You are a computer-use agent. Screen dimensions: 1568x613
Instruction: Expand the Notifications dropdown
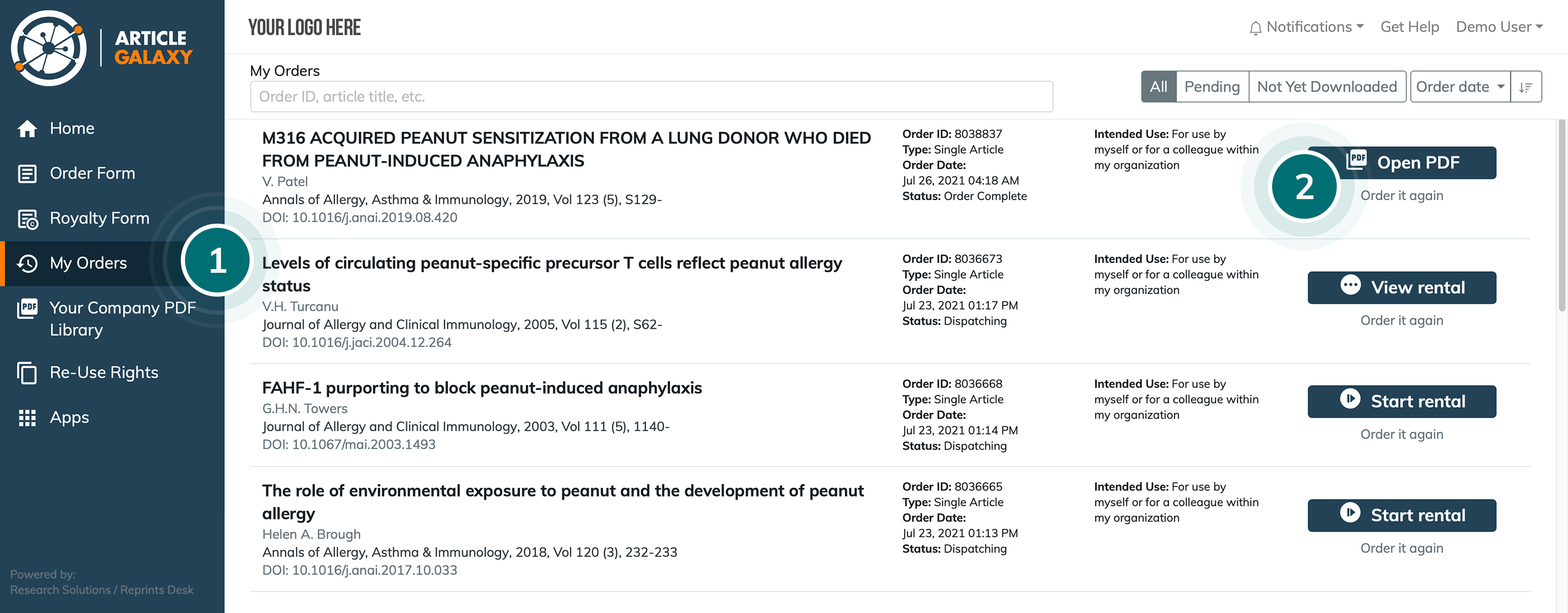click(x=1306, y=27)
